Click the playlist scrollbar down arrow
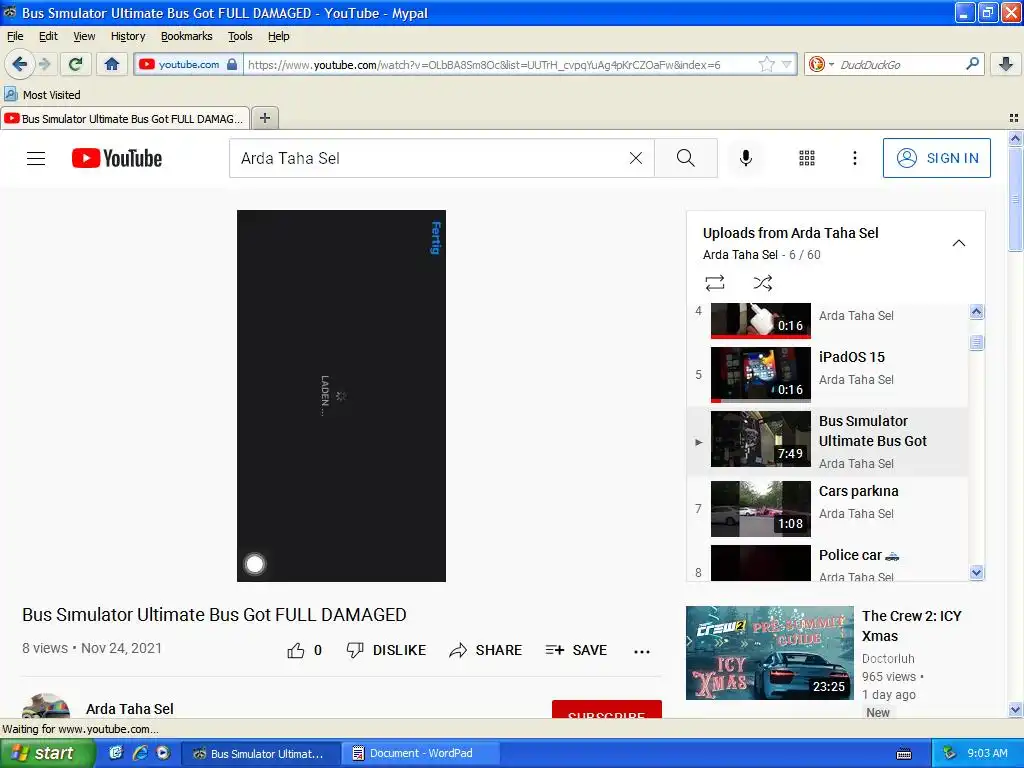 [976, 573]
